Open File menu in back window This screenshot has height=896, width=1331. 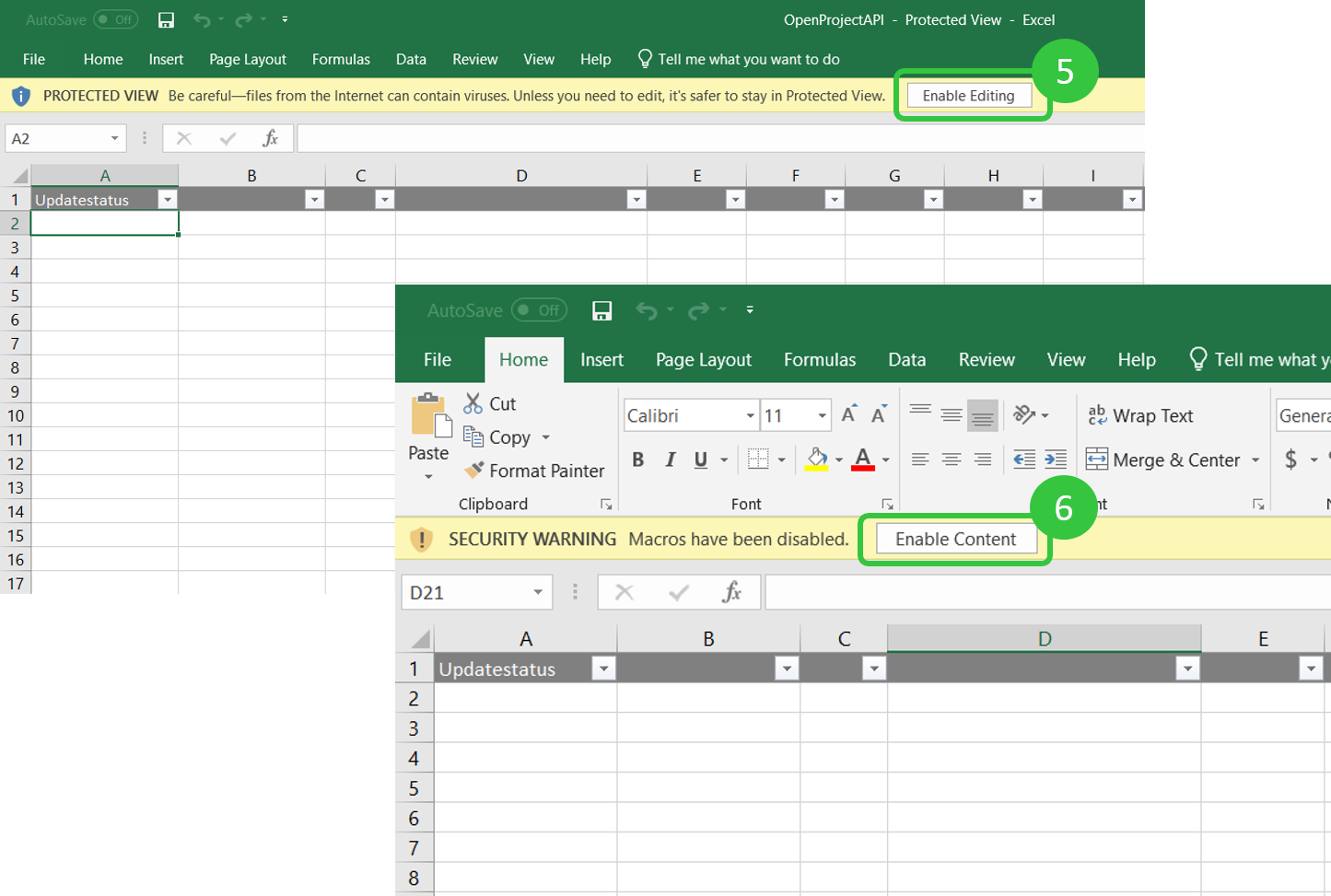(34, 59)
